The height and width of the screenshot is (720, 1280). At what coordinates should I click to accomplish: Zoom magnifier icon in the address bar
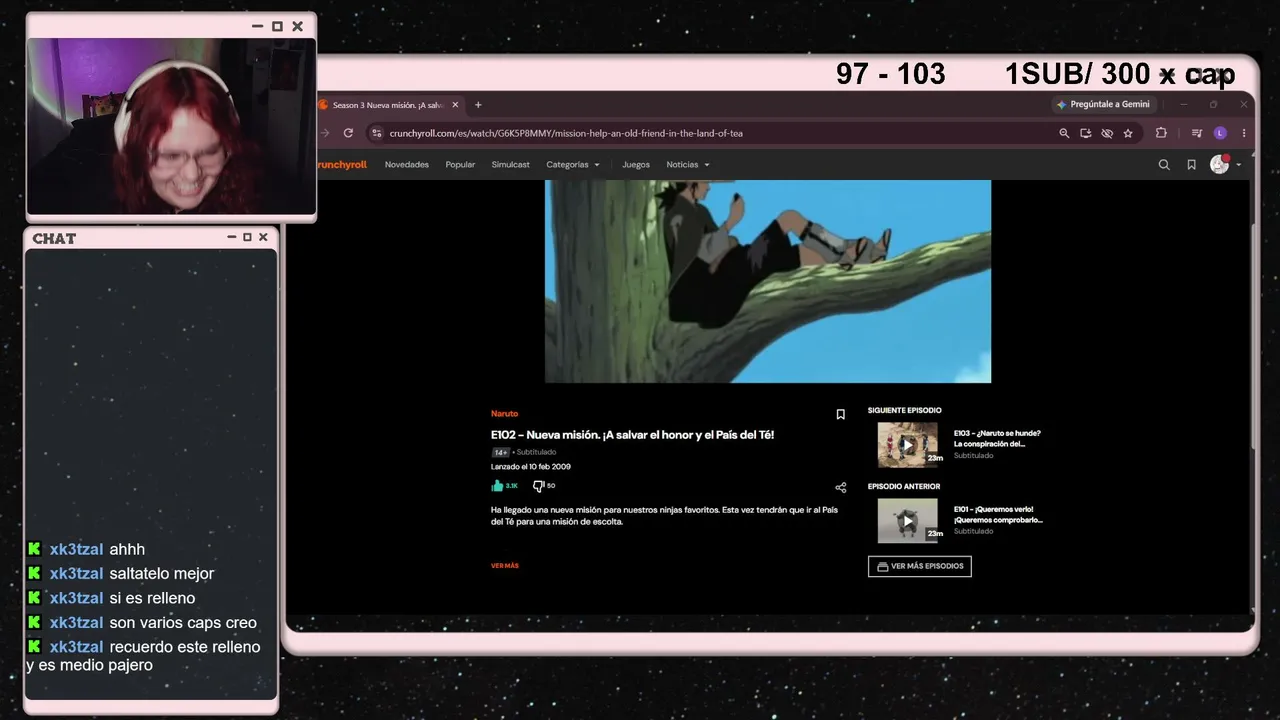coord(1064,133)
